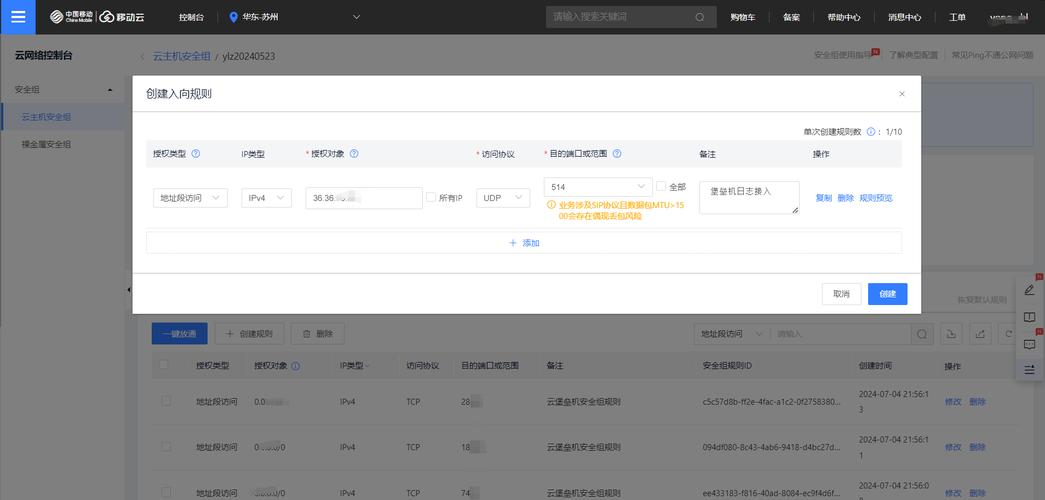Open 帮助中心 in top bar
1045x500 pixels.
click(844, 17)
